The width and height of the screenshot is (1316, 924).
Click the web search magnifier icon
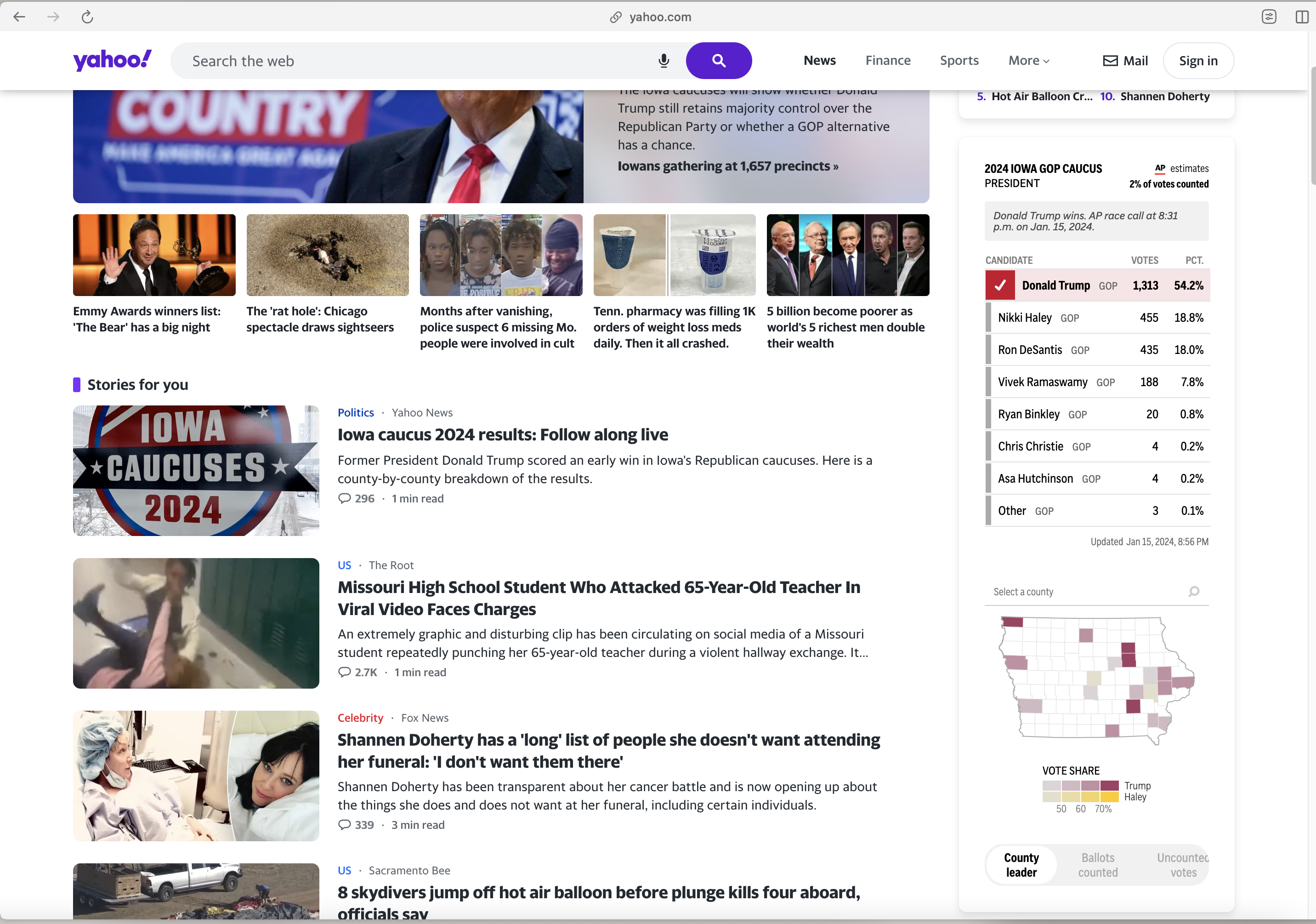(x=718, y=60)
